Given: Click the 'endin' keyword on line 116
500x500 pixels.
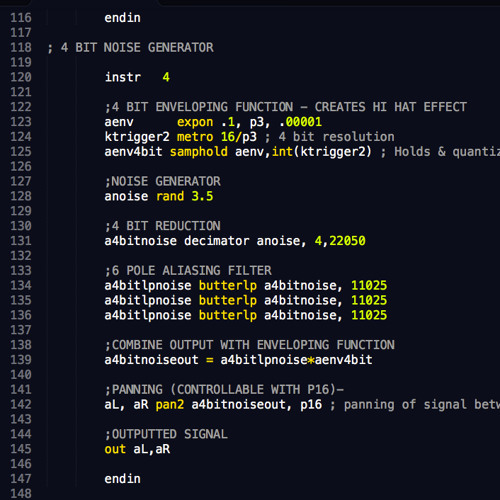Looking at the screenshot, I should (123, 18).
